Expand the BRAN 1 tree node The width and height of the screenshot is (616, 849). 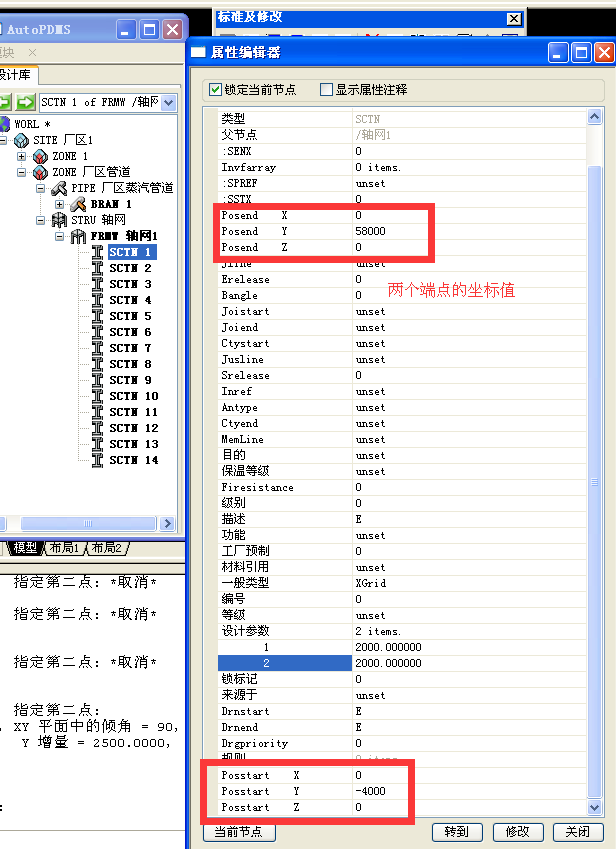pos(60,204)
